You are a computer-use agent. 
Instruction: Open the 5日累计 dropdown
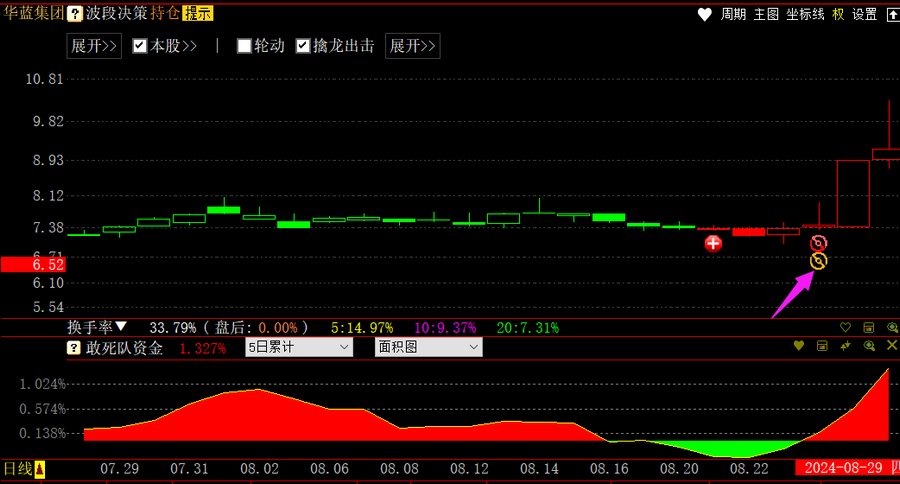click(x=299, y=347)
